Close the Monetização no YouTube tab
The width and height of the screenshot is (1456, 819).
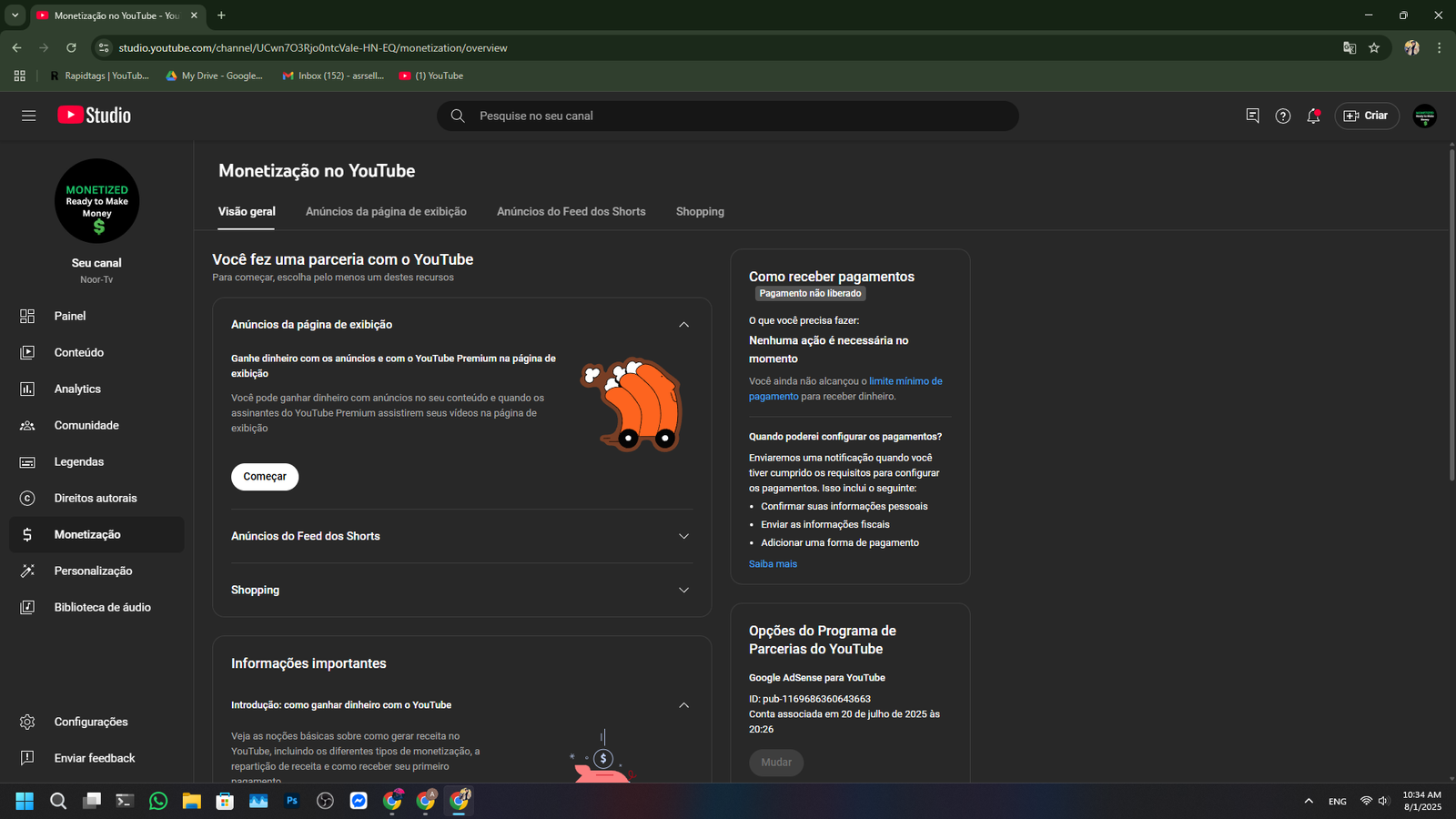[x=194, y=15]
